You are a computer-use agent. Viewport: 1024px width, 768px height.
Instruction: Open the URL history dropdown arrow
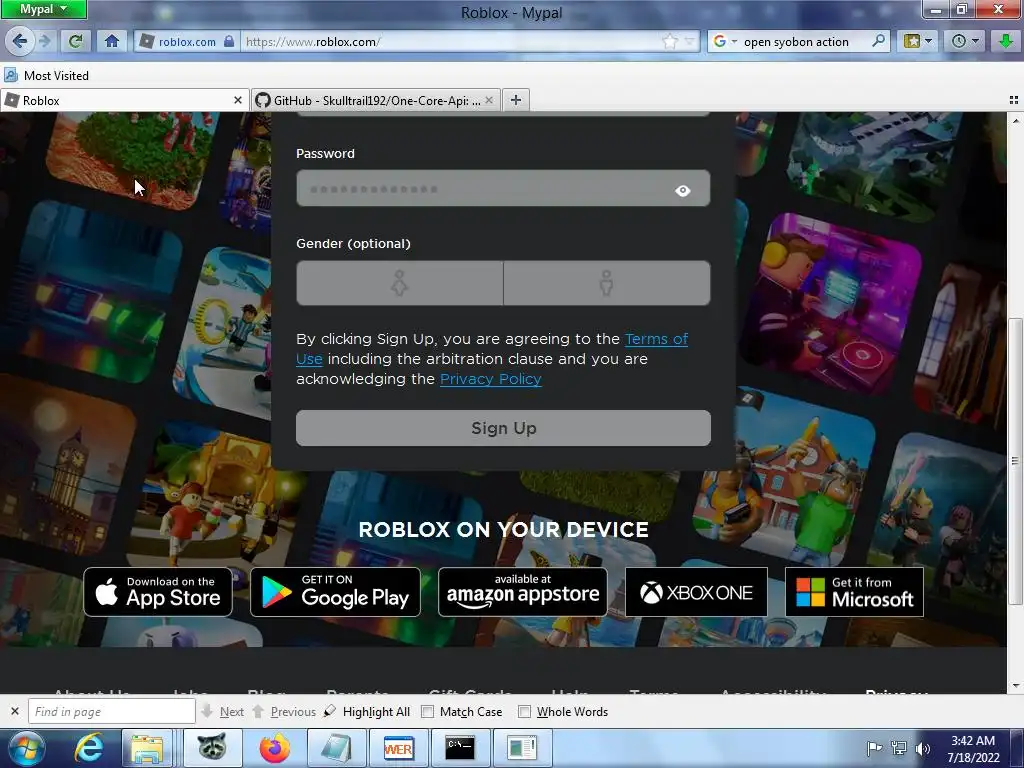coord(689,42)
